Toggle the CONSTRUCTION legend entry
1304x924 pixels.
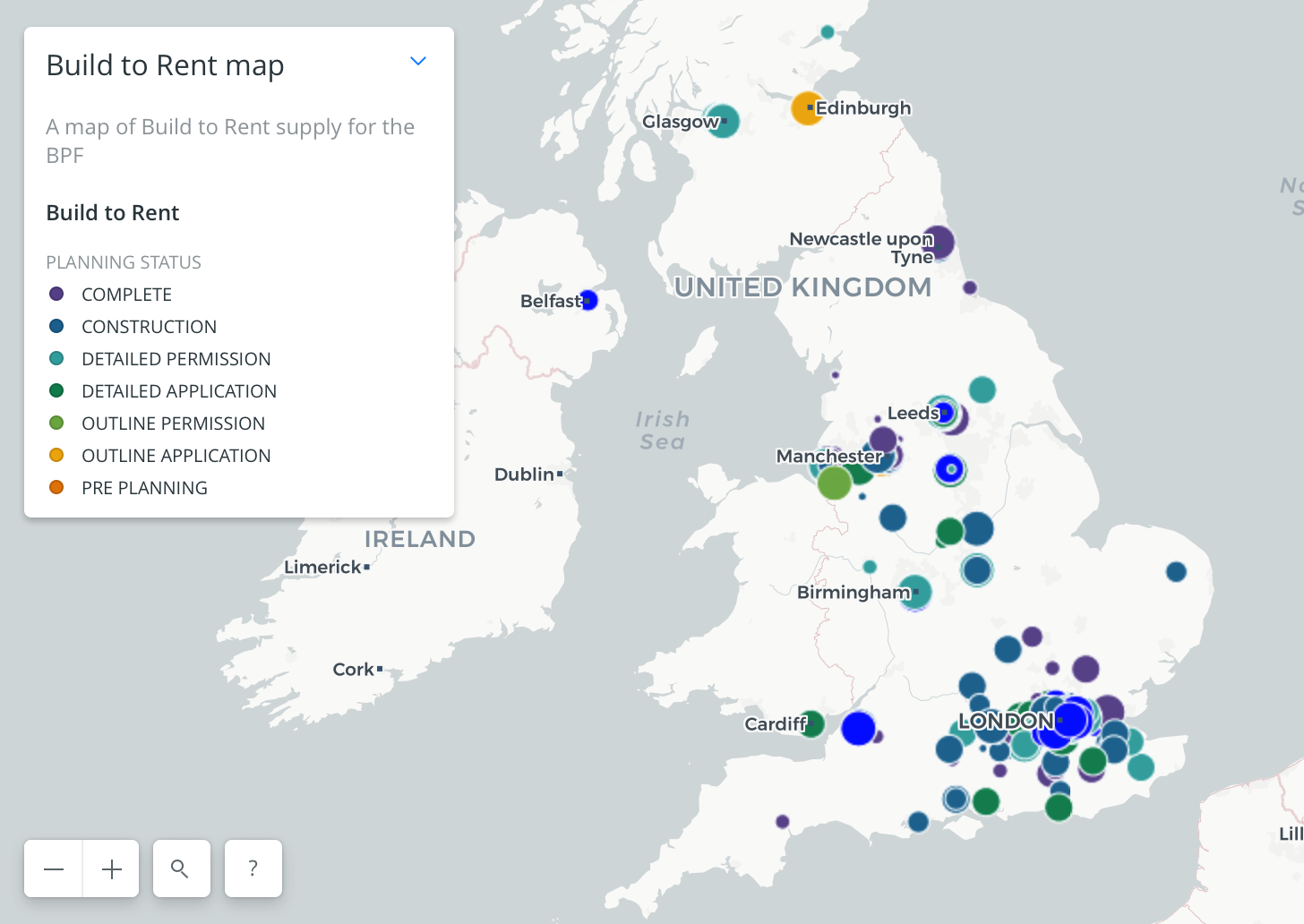[149, 327]
